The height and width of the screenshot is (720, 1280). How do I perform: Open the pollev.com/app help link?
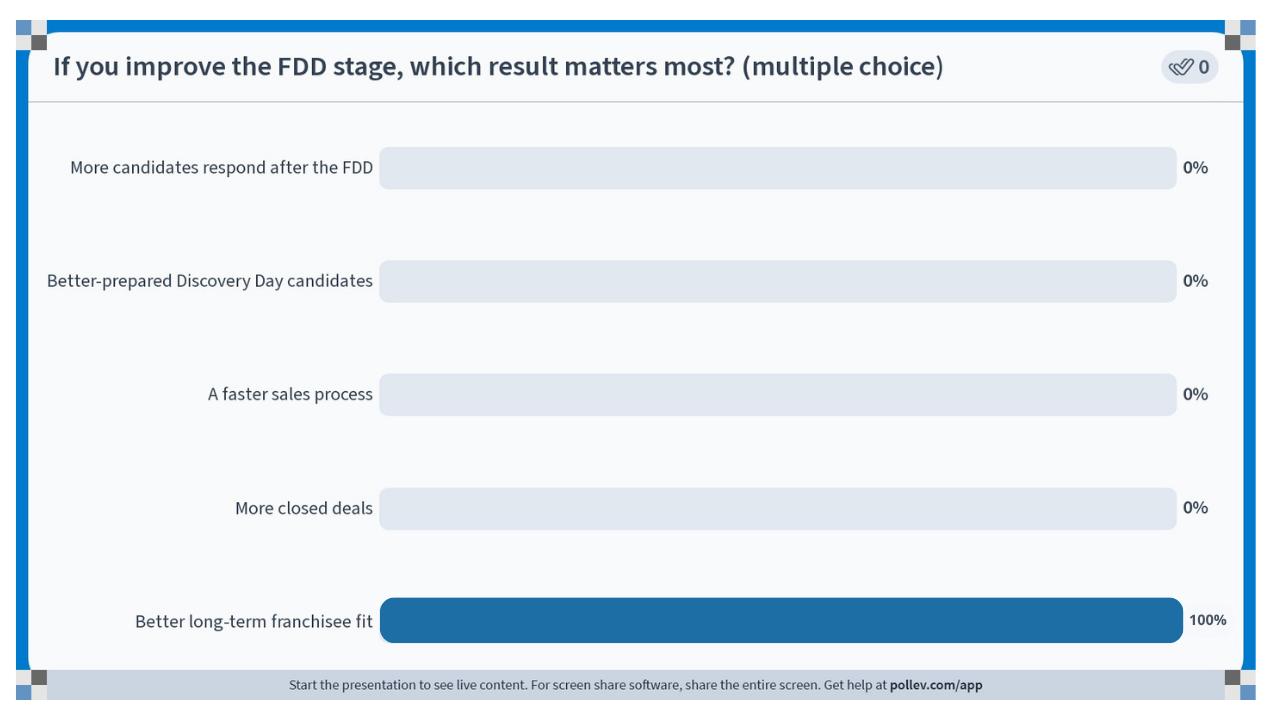(936, 685)
